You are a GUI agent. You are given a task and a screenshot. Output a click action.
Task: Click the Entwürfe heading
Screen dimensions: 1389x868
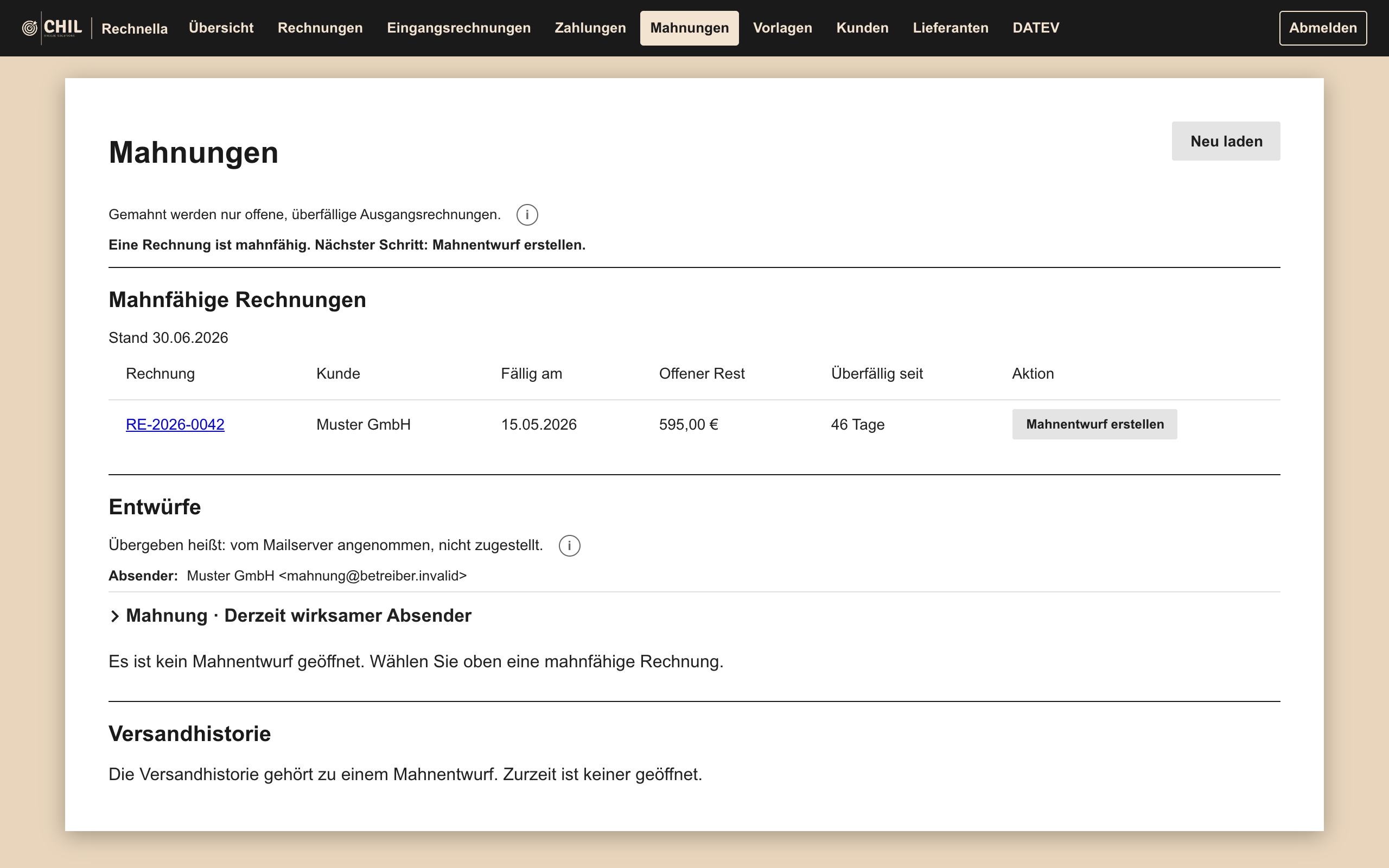155,507
